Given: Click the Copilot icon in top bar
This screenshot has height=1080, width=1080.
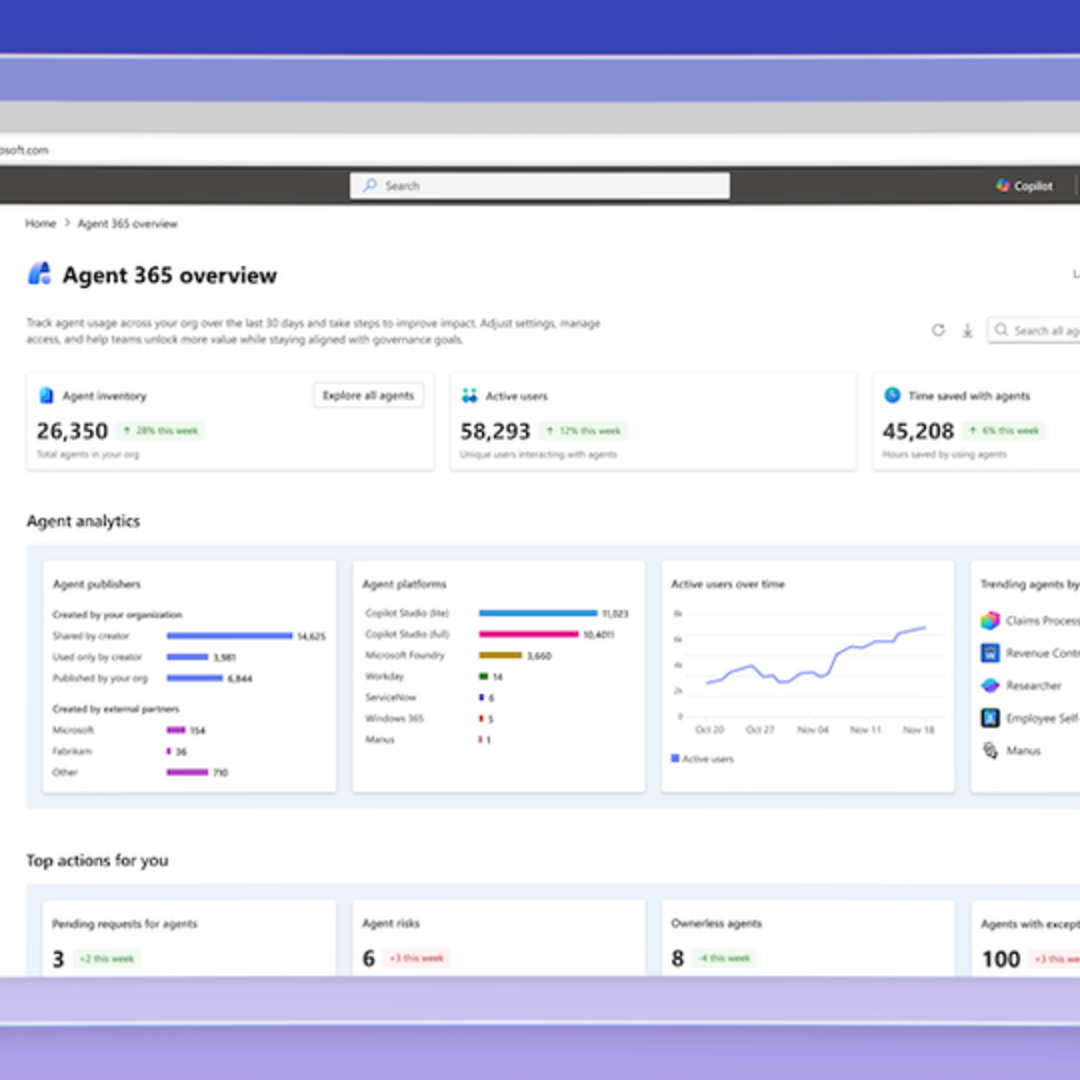Looking at the screenshot, I should [1002, 185].
